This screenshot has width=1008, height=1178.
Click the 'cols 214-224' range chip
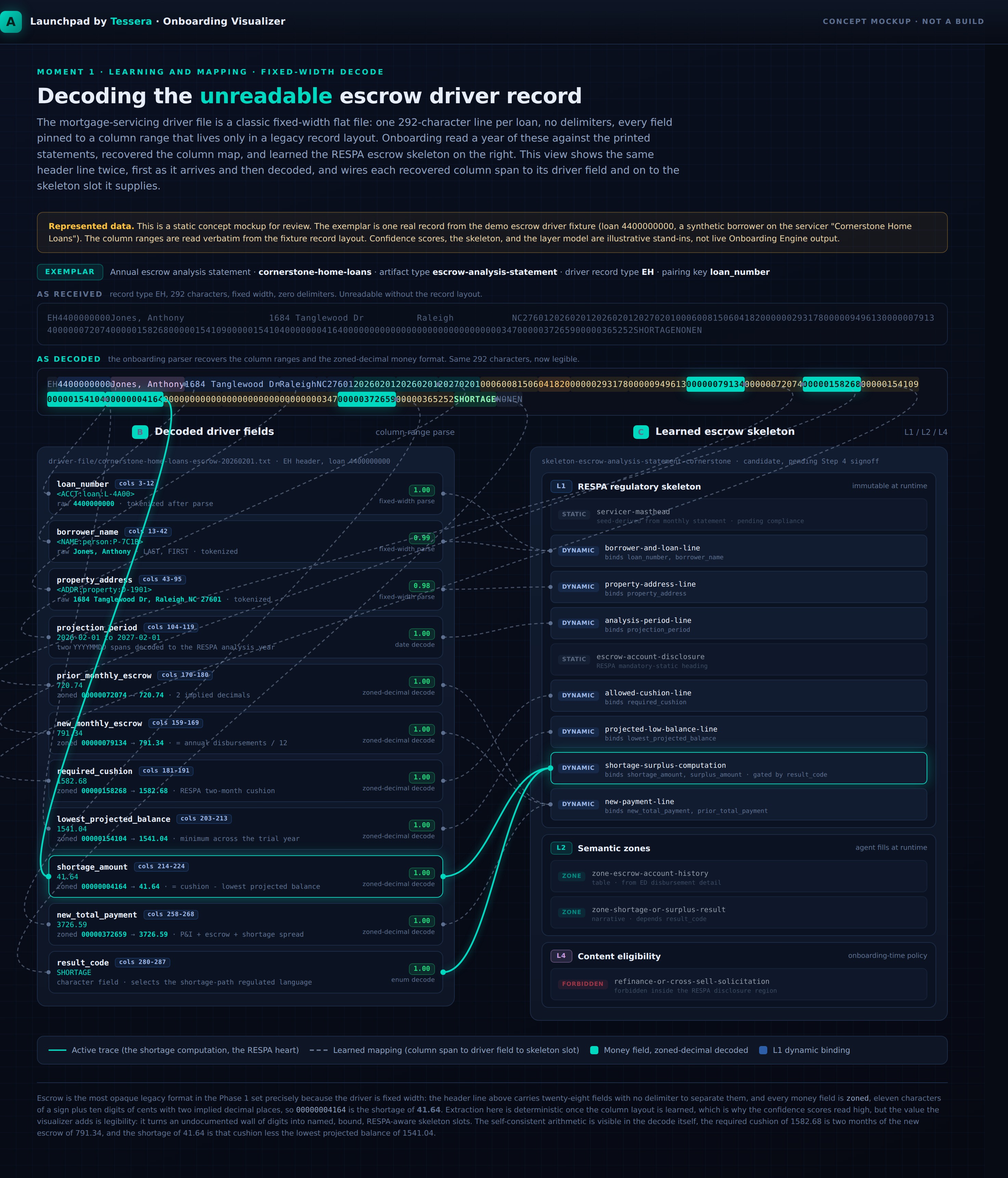pos(161,867)
